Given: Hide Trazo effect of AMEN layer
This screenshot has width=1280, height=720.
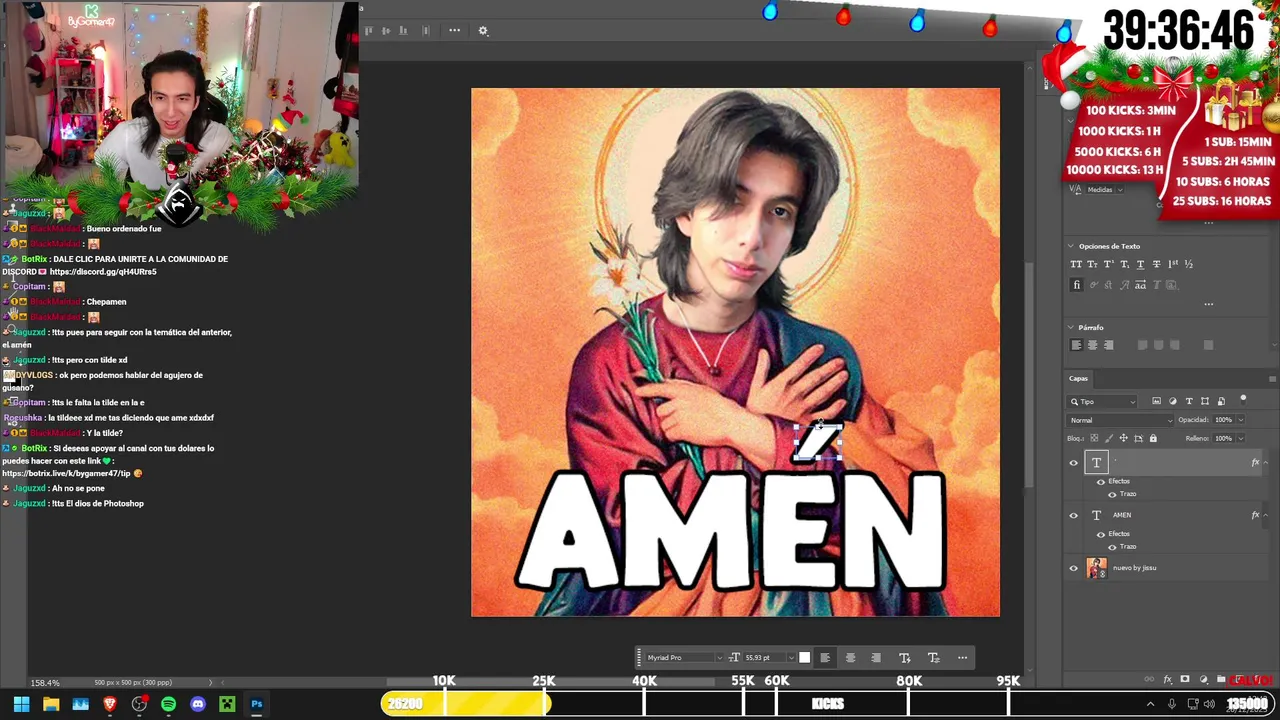Looking at the screenshot, I should tap(1112, 547).
